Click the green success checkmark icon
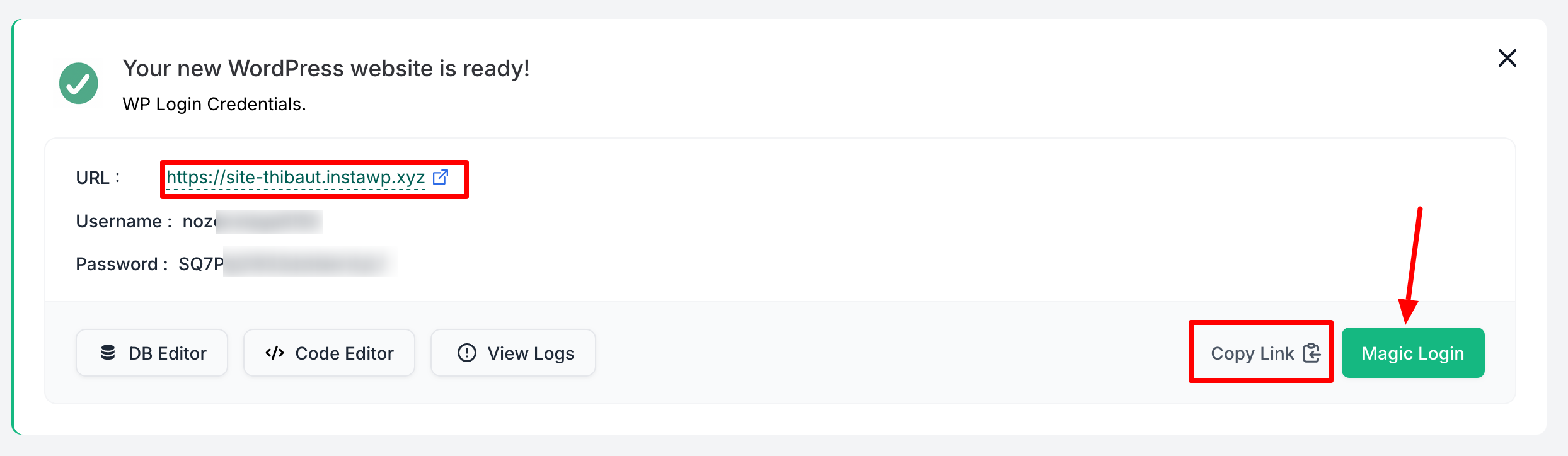The width and height of the screenshot is (1568, 456). pyautogui.click(x=79, y=83)
